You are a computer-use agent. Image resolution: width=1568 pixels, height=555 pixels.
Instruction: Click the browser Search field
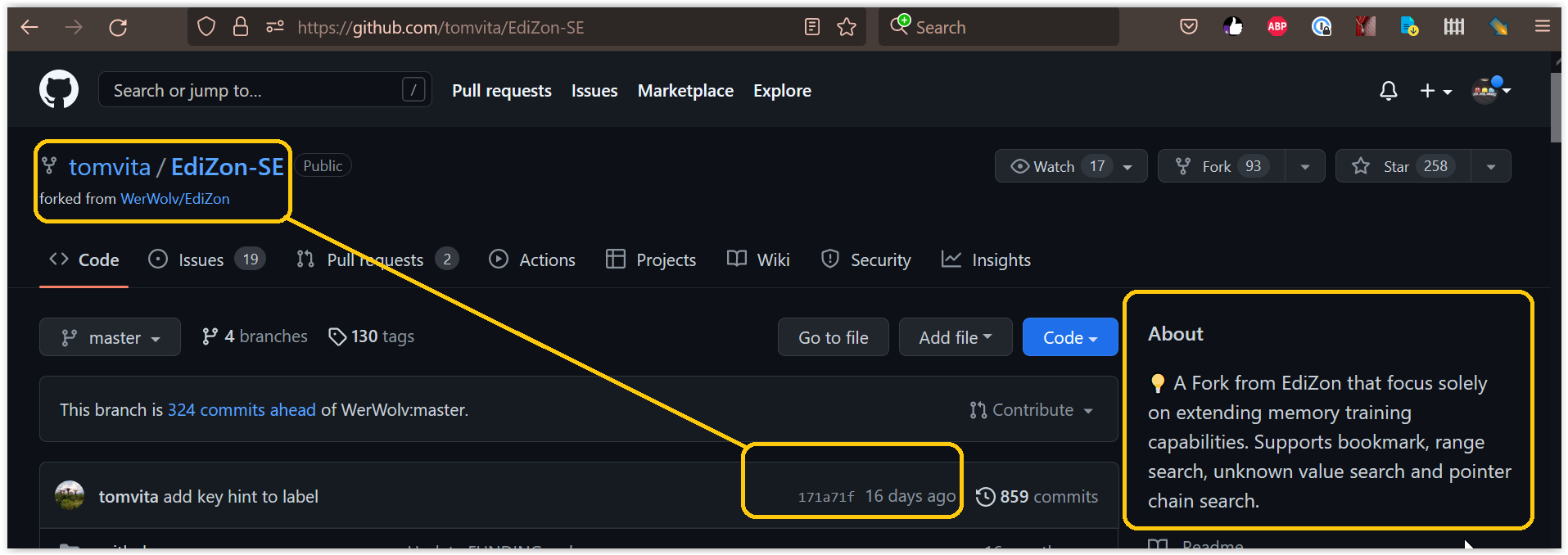999,27
